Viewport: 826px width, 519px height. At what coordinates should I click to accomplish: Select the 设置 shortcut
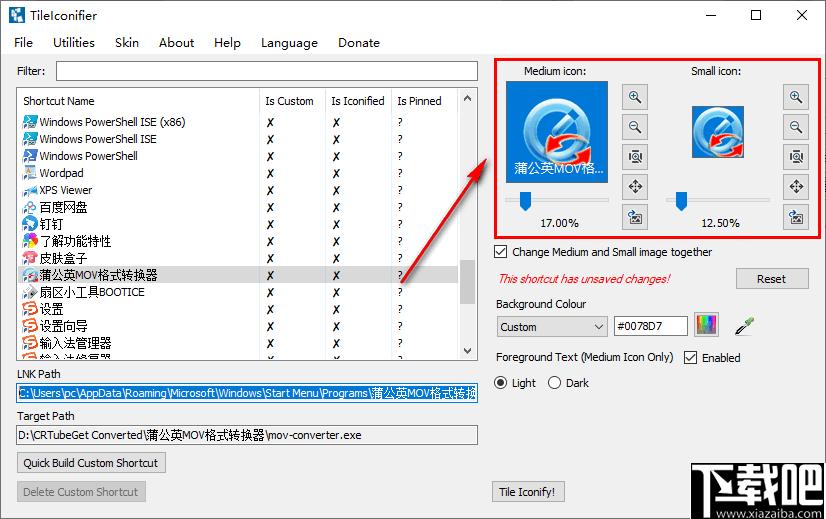pyautogui.click(x=240, y=309)
